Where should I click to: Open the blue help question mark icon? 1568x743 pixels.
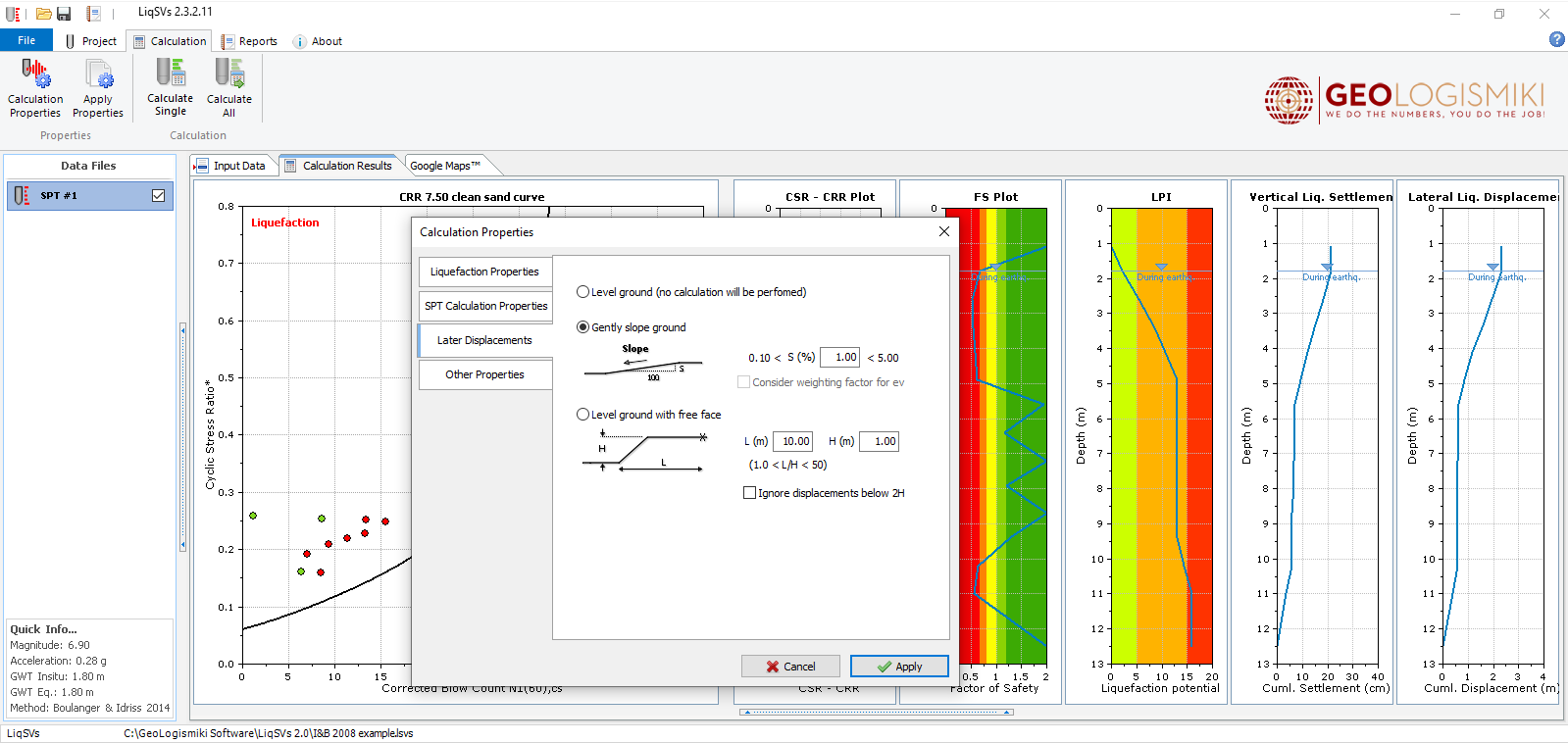point(1556,39)
